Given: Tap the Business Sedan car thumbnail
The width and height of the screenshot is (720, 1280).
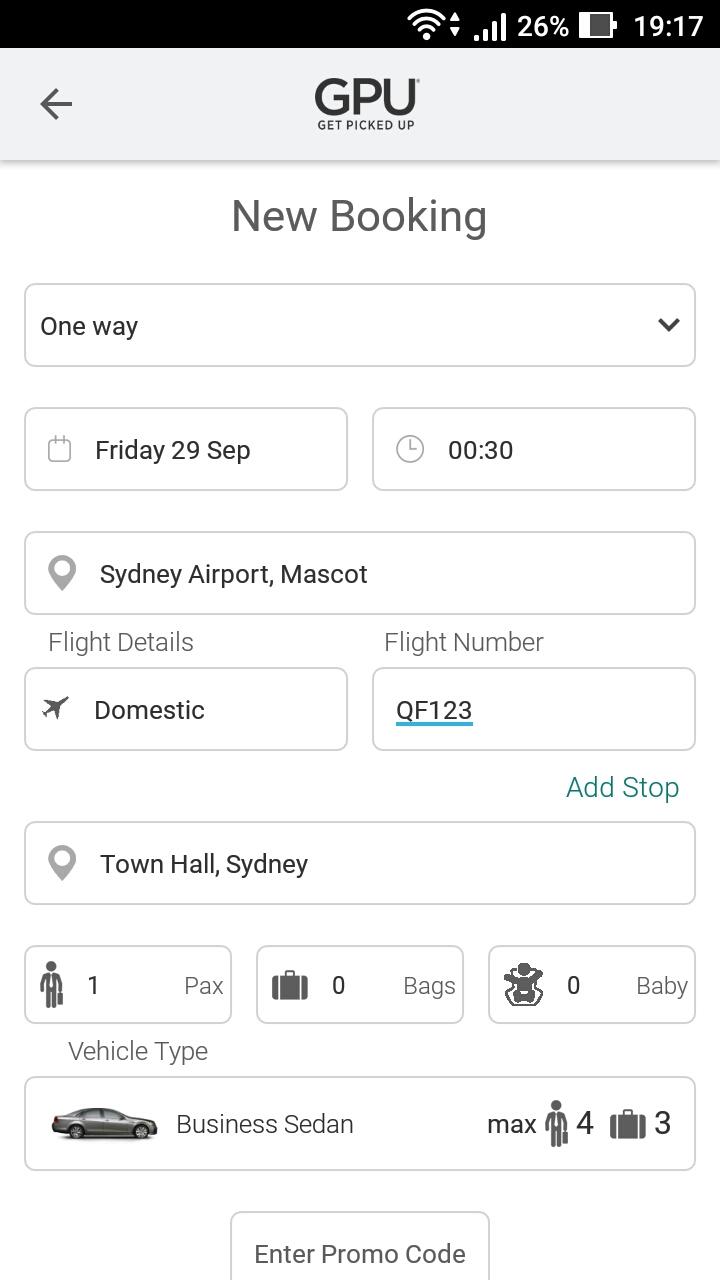Looking at the screenshot, I should [104, 1123].
